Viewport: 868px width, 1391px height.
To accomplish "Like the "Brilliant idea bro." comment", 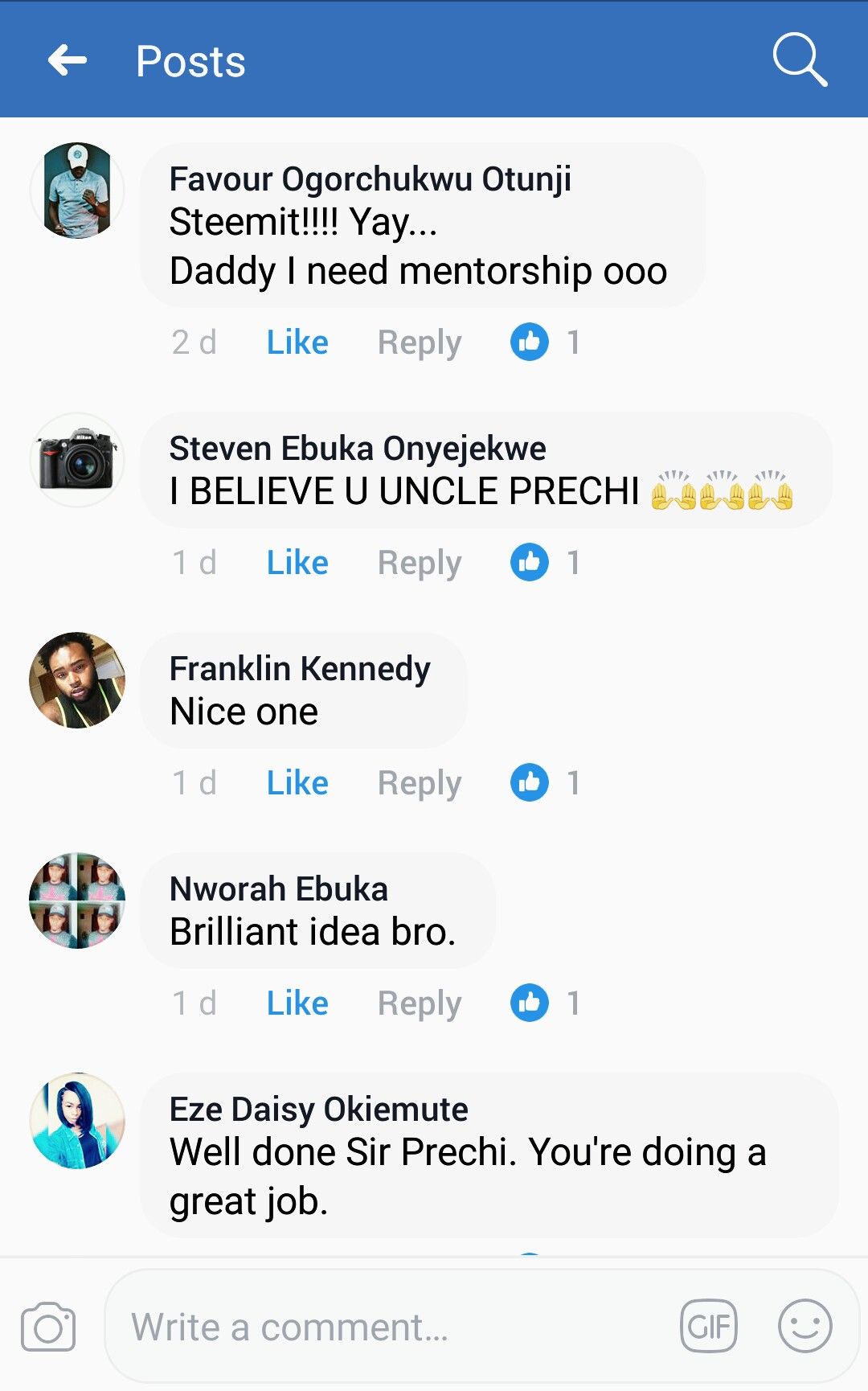I will pos(297,1003).
